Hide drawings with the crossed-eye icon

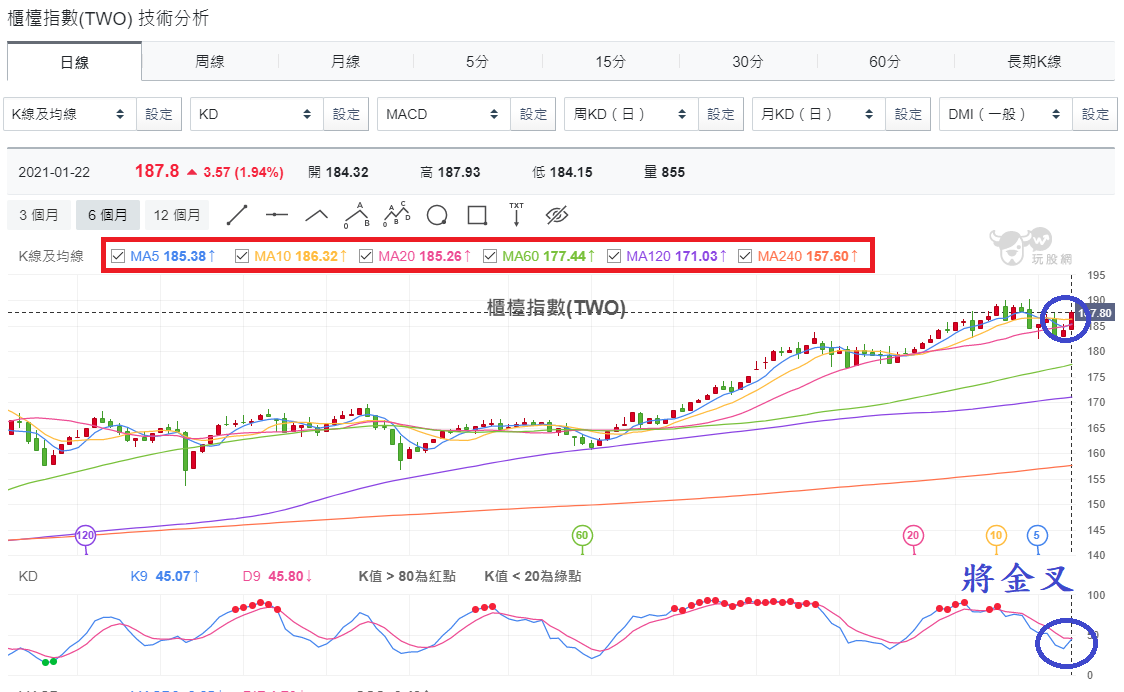[557, 215]
